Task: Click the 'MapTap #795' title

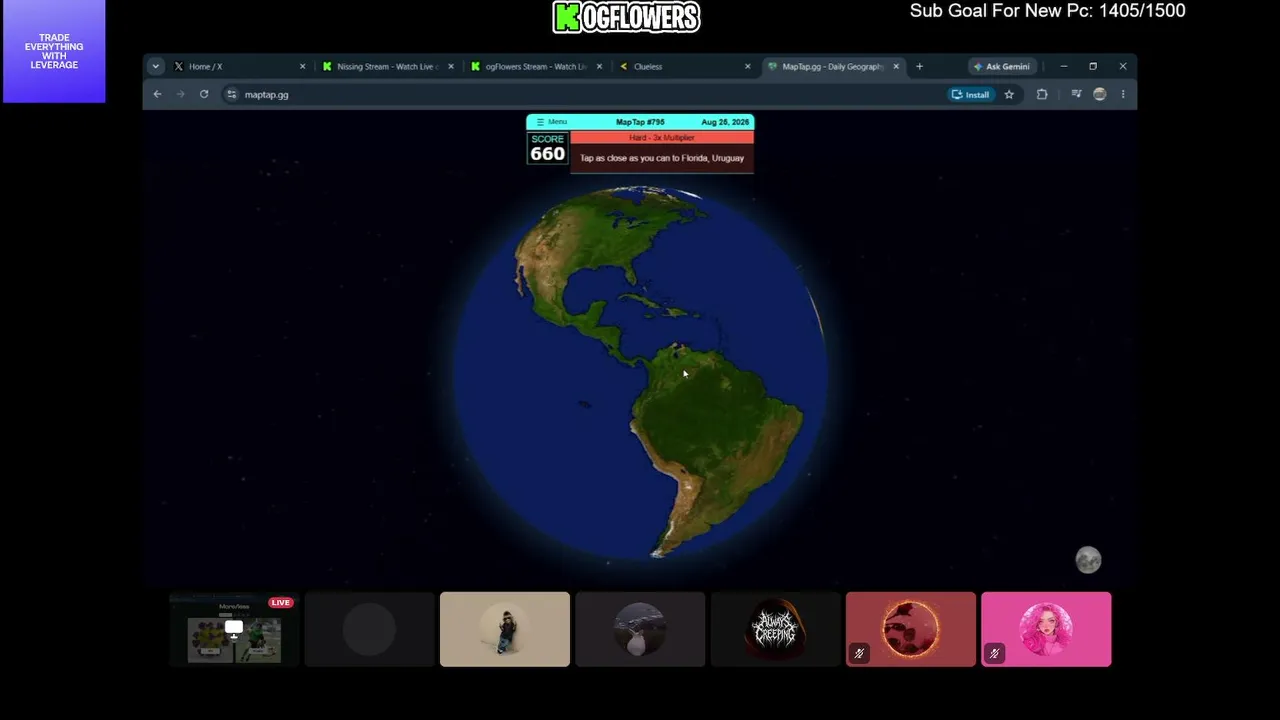Action: pyautogui.click(x=640, y=122)
